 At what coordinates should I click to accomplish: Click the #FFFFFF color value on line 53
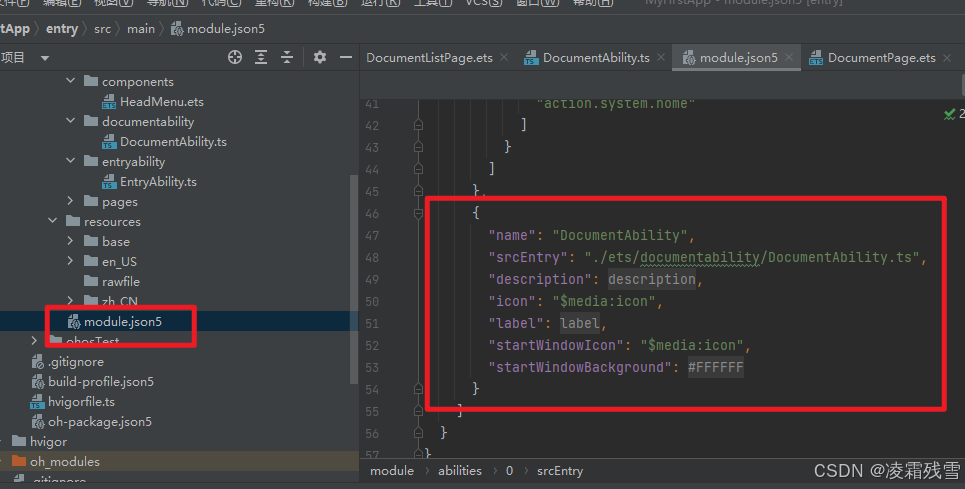[x=716, y=367]
